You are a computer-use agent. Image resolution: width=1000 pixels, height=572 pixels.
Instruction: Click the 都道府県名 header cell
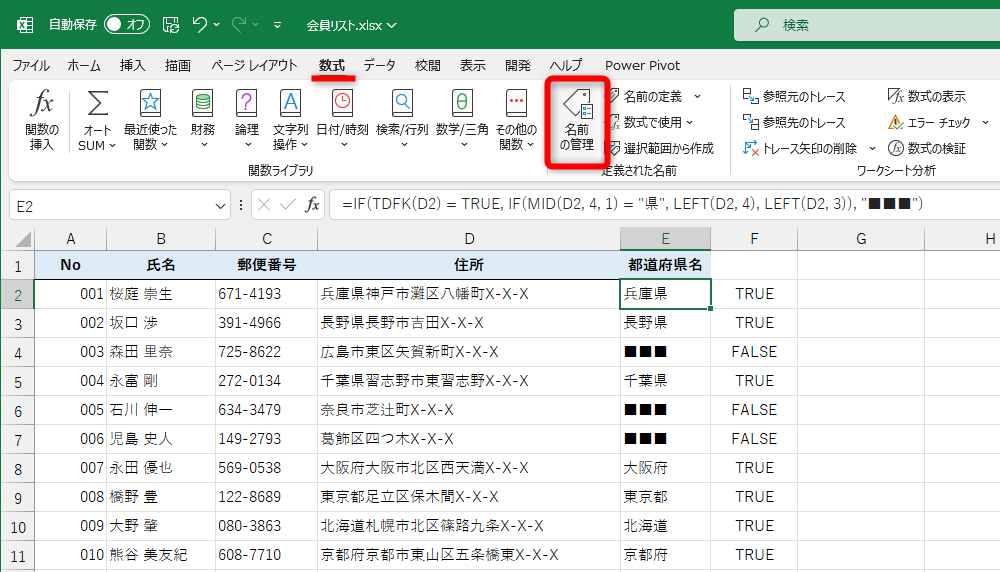pyautogui.click(x=665, y=265)
